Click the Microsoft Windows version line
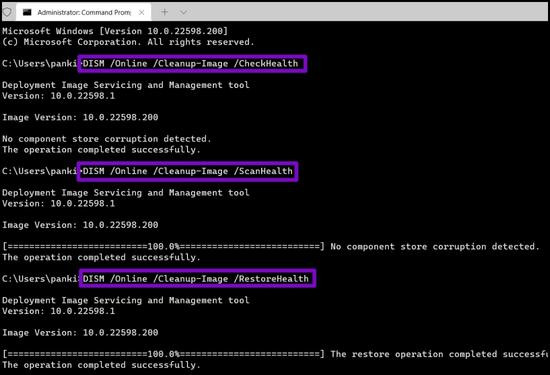The width and height of the screenshot is (550, 375). pyautogui.click(x=115, y=31)
